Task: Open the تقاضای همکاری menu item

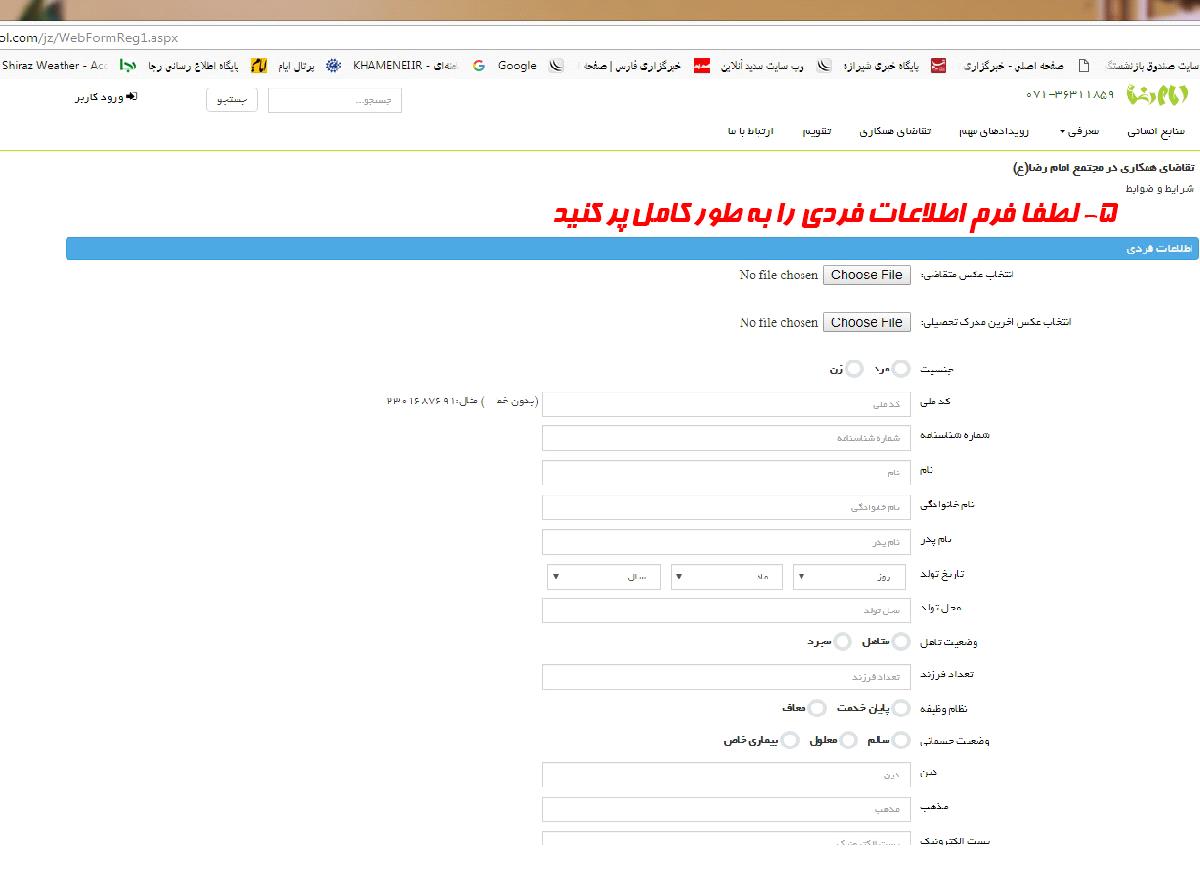Action: 895,131
